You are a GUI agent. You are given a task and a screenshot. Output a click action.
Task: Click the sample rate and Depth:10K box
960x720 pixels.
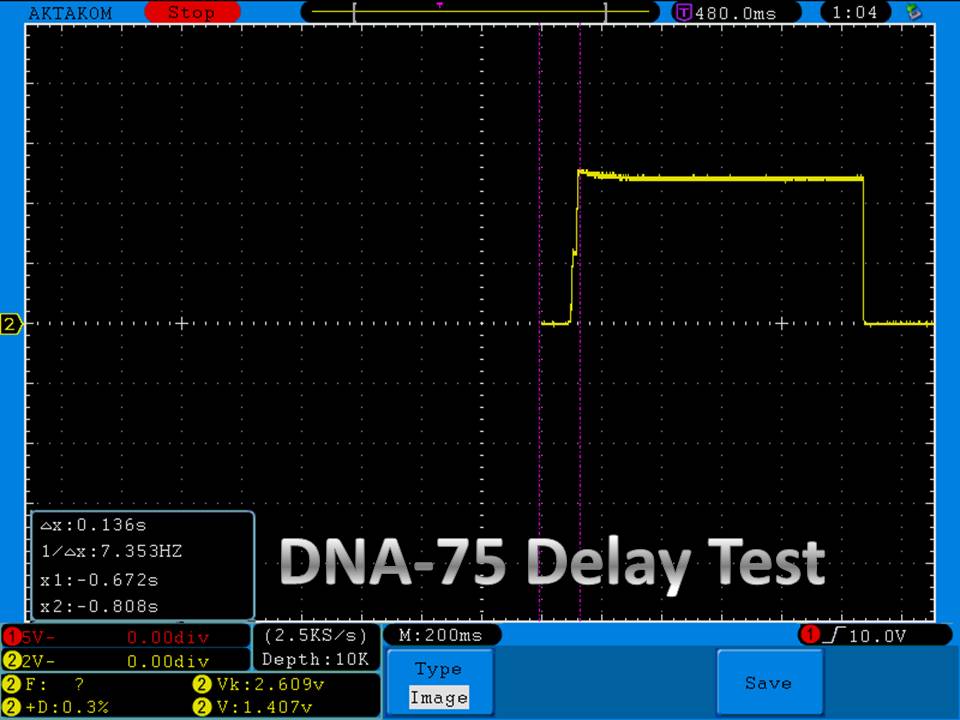[x=316, y=647]
